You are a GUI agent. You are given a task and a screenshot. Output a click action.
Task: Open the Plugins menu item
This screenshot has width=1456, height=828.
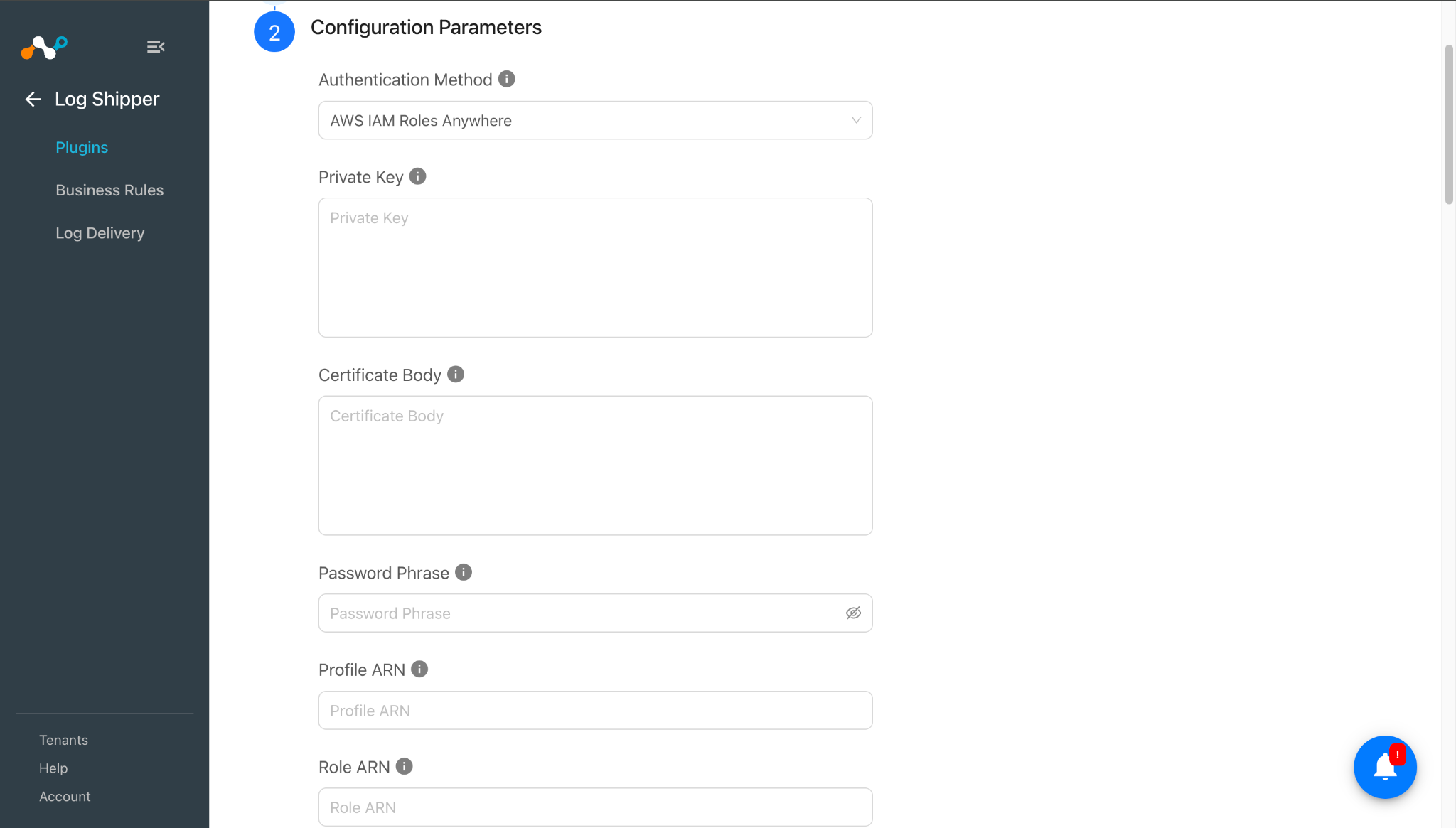click(x=82, y=147)
